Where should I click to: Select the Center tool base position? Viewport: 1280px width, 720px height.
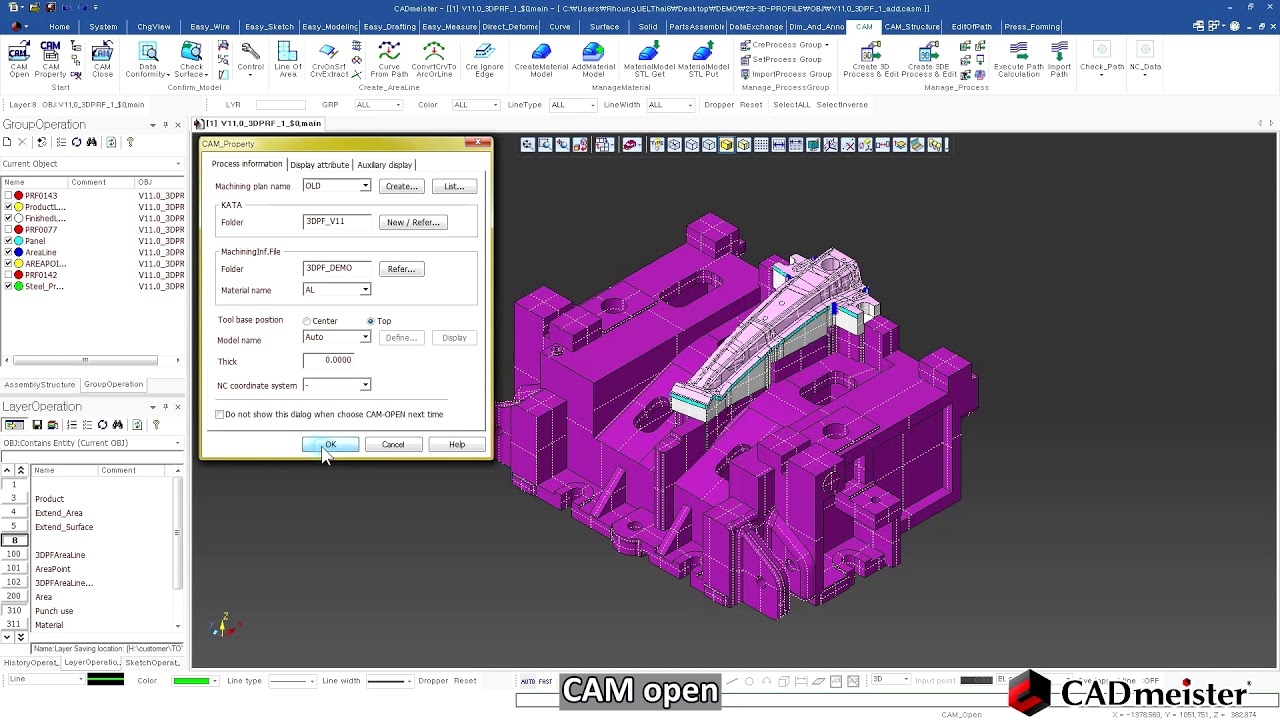pos(307,321)
